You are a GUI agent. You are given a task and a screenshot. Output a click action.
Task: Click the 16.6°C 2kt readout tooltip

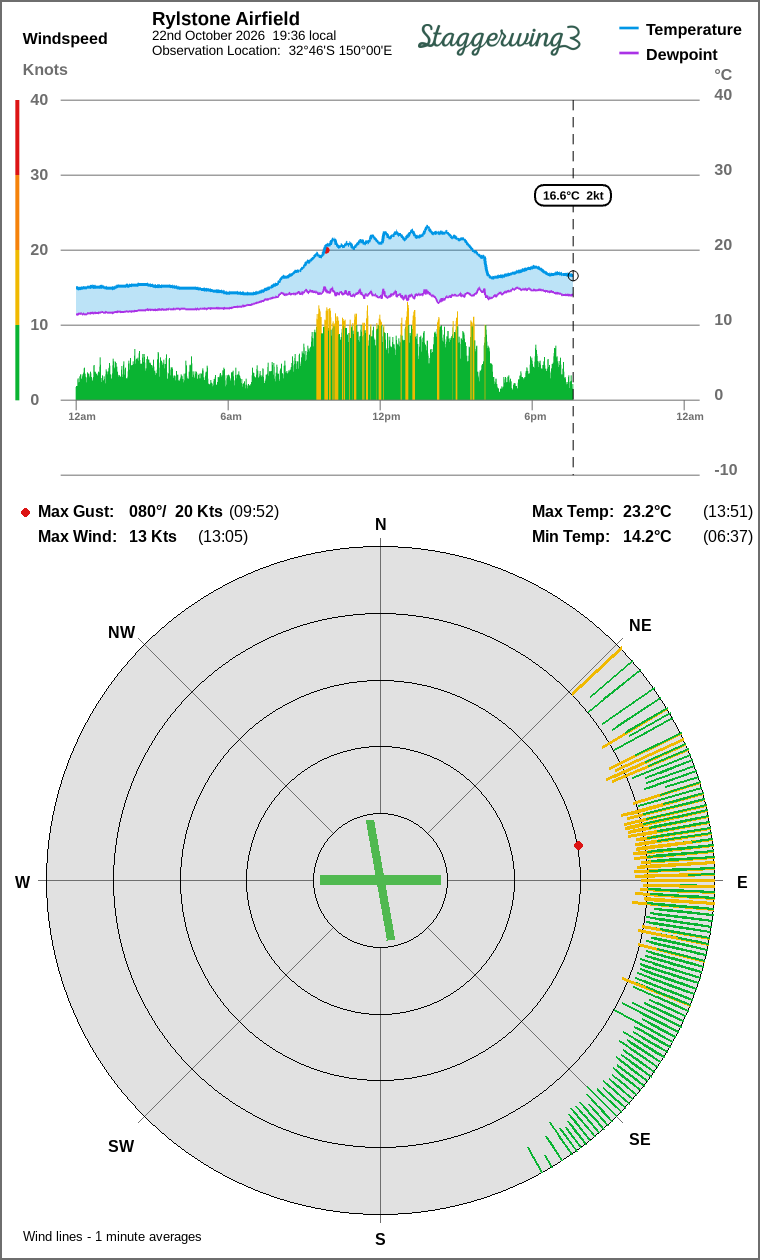573,196
